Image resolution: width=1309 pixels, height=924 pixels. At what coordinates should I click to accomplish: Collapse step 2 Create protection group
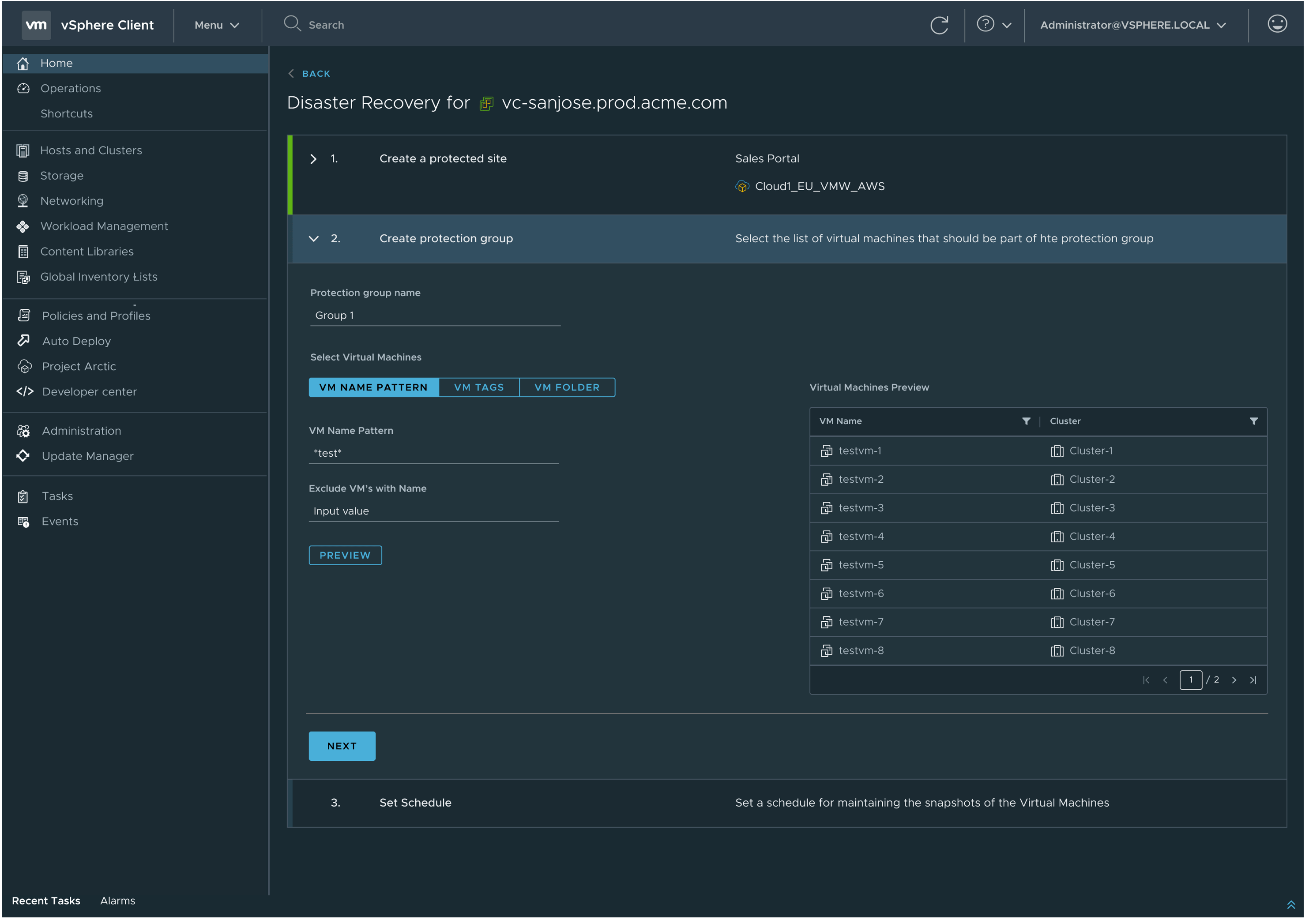click(x=313, y=239)
